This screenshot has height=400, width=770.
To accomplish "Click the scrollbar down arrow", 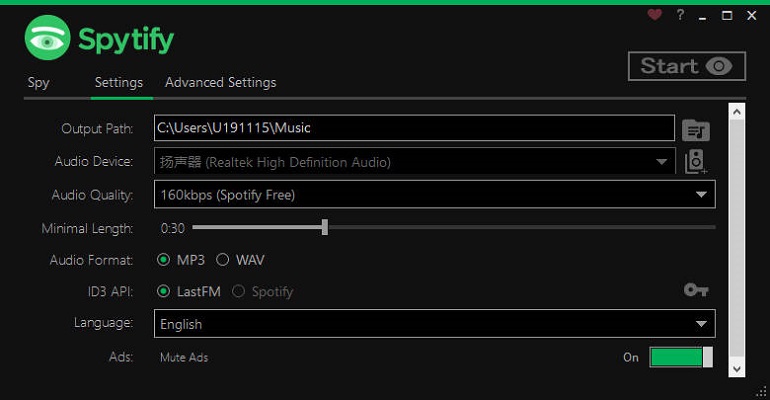I will [x=737, y=369].
